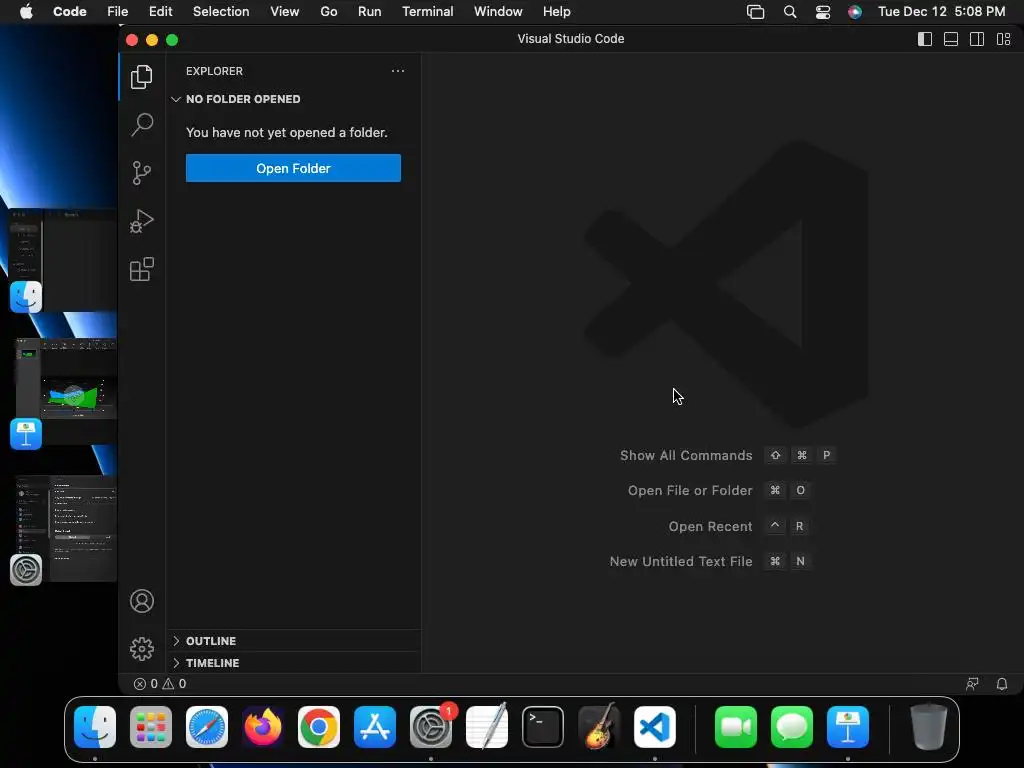Open the Selection menu
The height and width of the screenshot is (768, 1024).
tap(221, 12)
